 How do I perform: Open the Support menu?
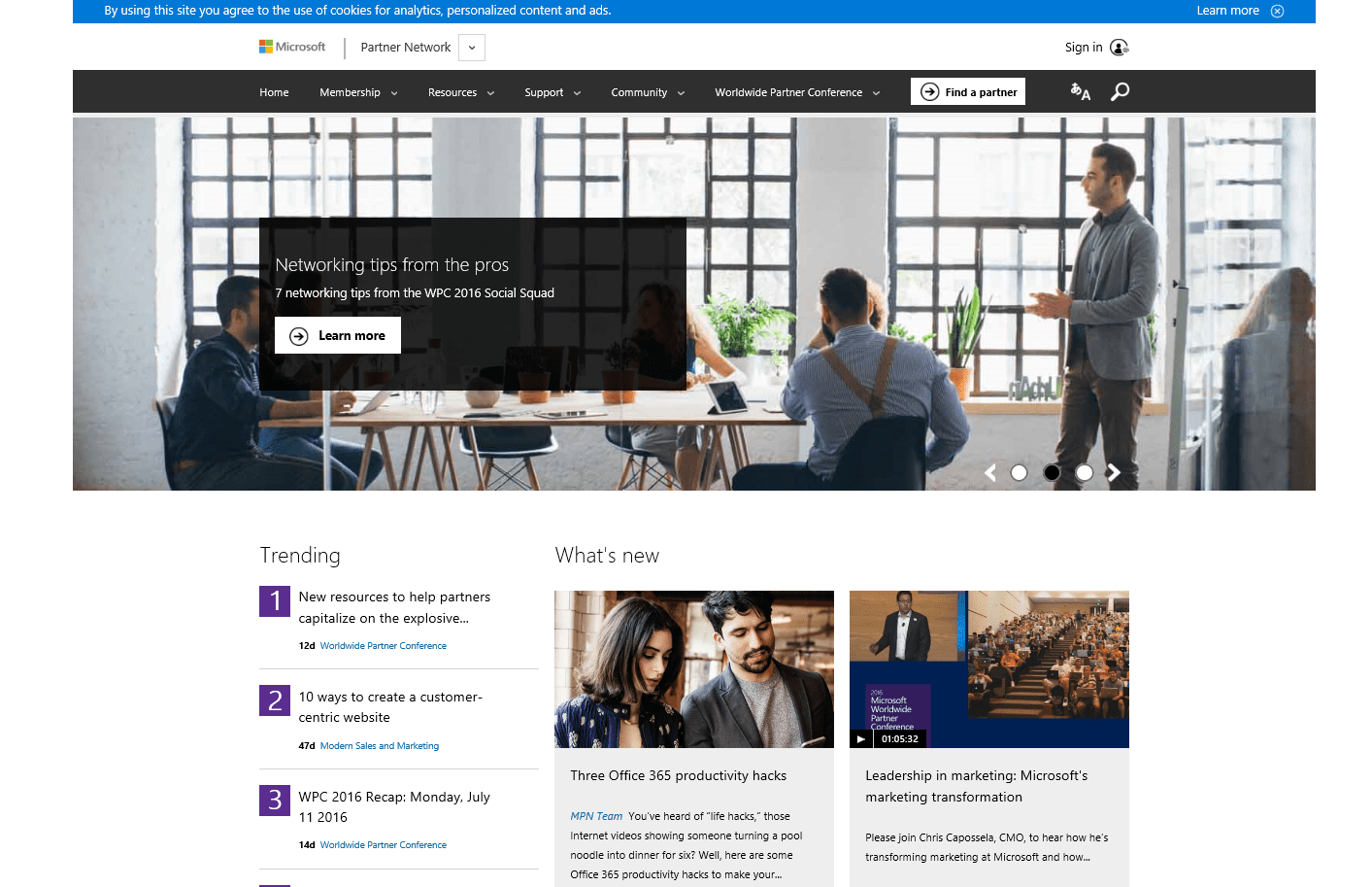tap(544, 92)
